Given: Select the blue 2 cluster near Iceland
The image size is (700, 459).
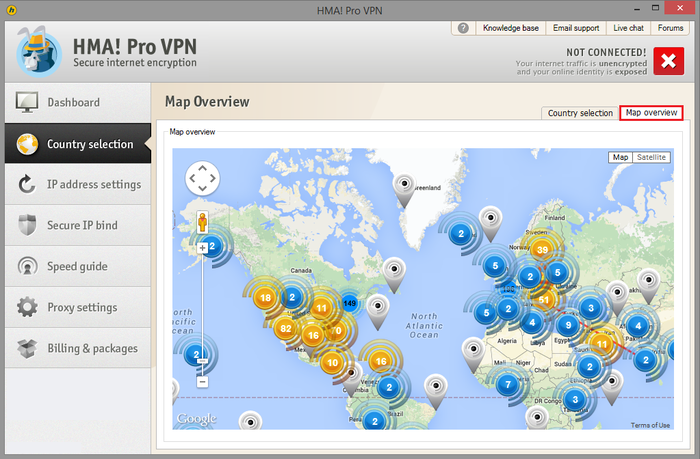Looking at the screenshot, I should click(x=461, y=233).
